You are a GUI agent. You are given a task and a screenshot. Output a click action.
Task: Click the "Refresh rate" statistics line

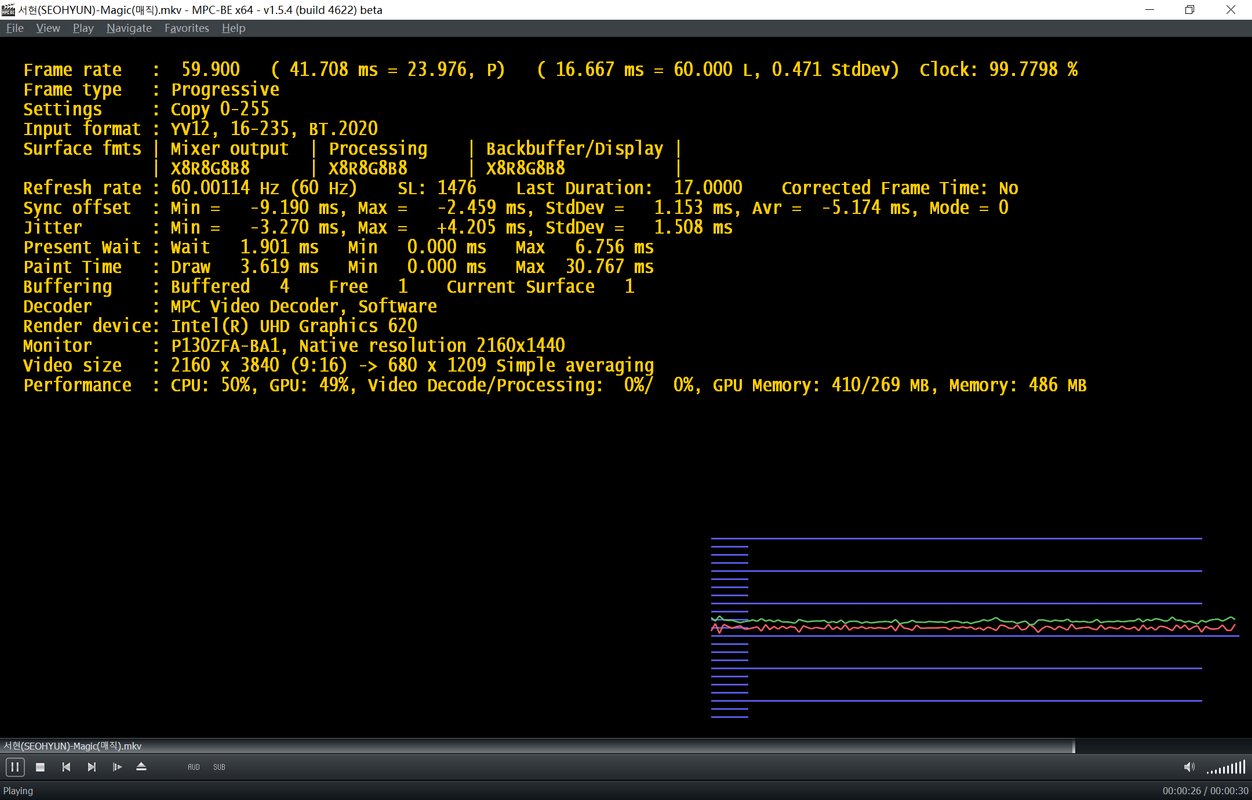coord(521,188)
